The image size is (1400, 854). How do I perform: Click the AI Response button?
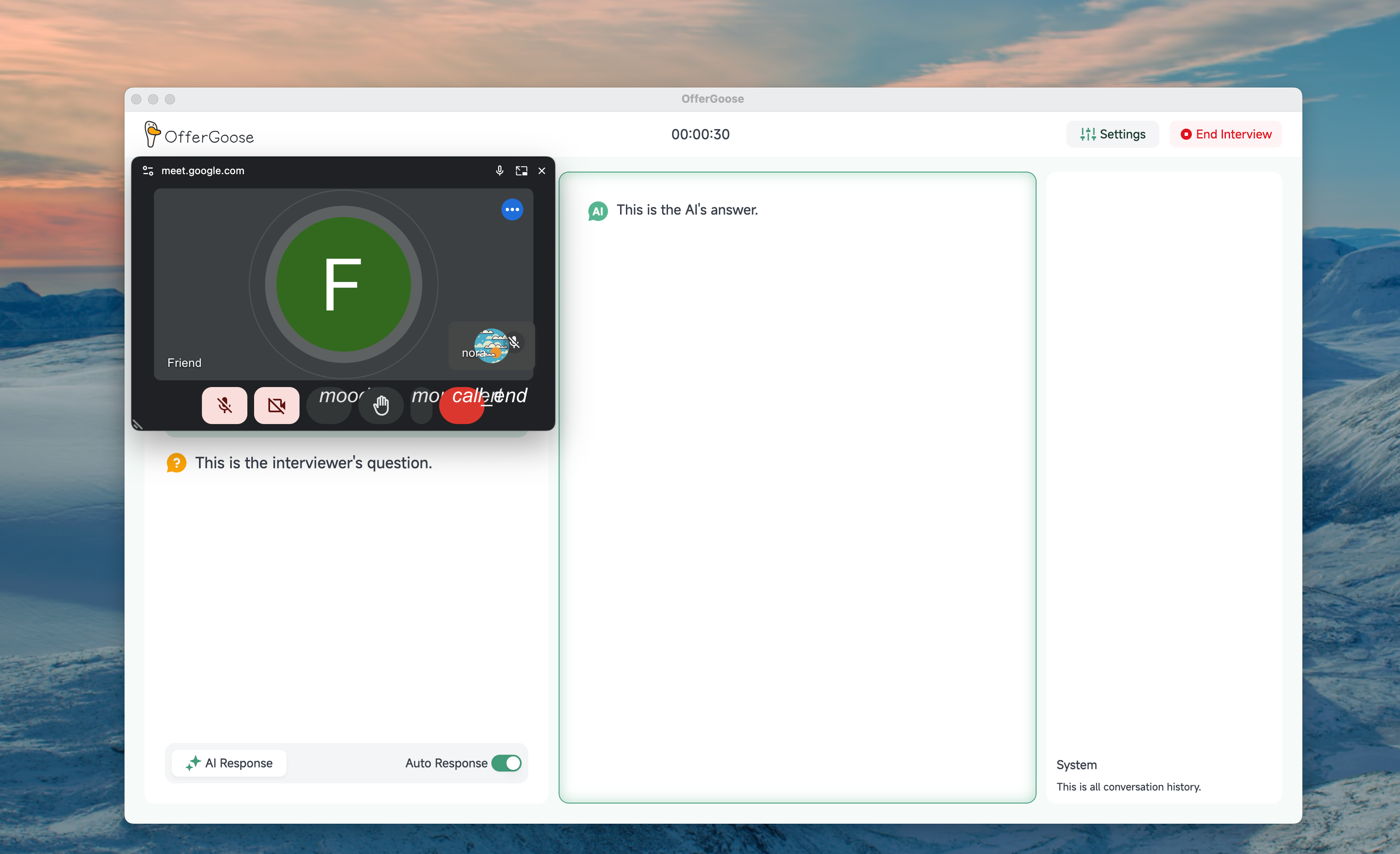point(229,763)
